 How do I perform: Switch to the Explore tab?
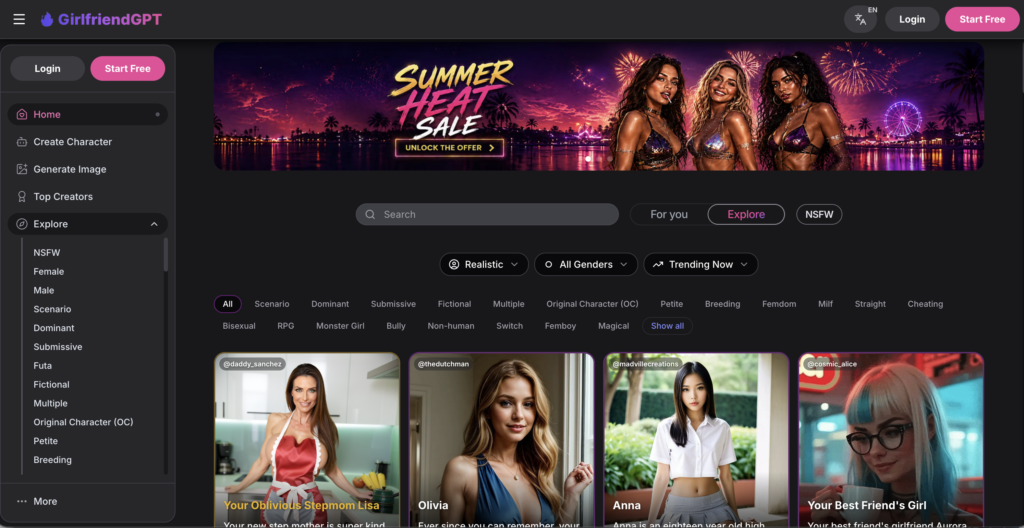click(746, 214)
